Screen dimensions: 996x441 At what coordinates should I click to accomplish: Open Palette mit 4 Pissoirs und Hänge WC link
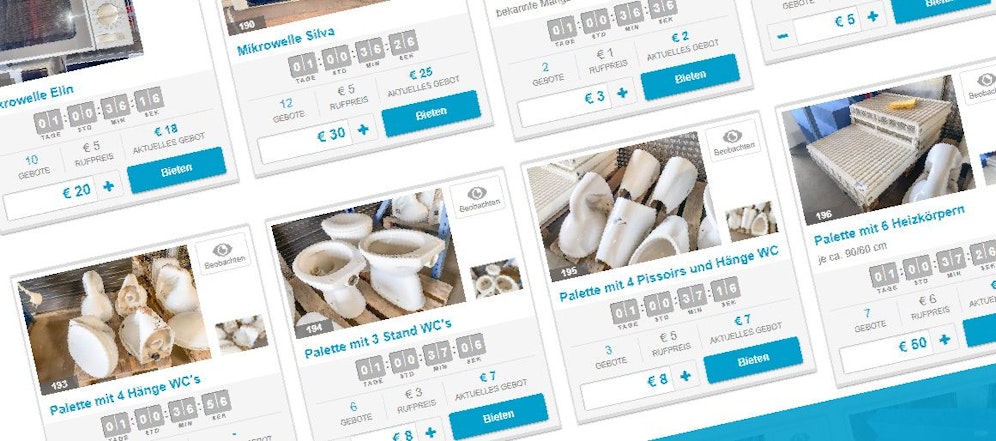tap(668, 273)
